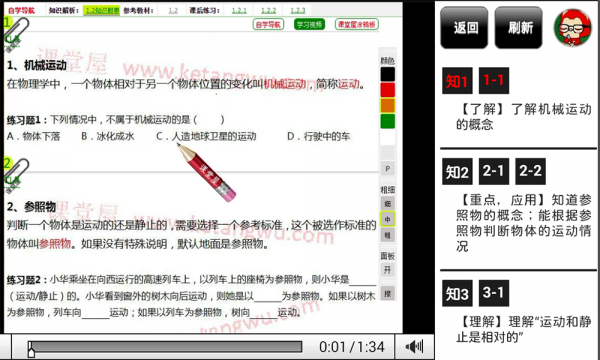Select the 知2 knowledge point tag
600x360 pixels.
pyautogui.click(x=457, y=172)
